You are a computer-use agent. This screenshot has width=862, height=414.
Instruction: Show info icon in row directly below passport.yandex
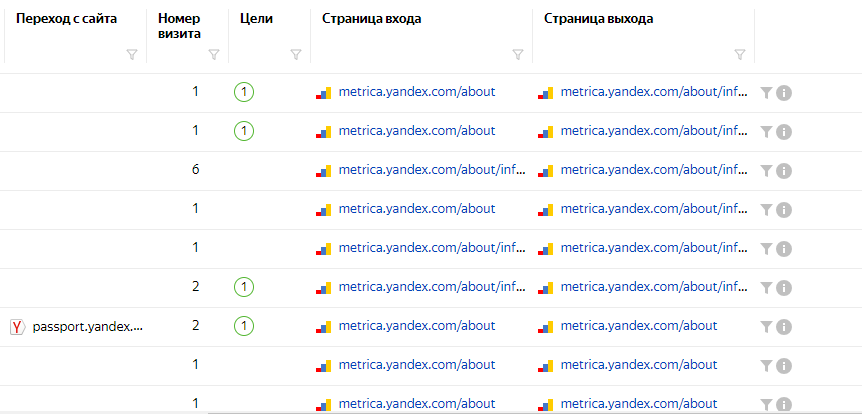784,366
